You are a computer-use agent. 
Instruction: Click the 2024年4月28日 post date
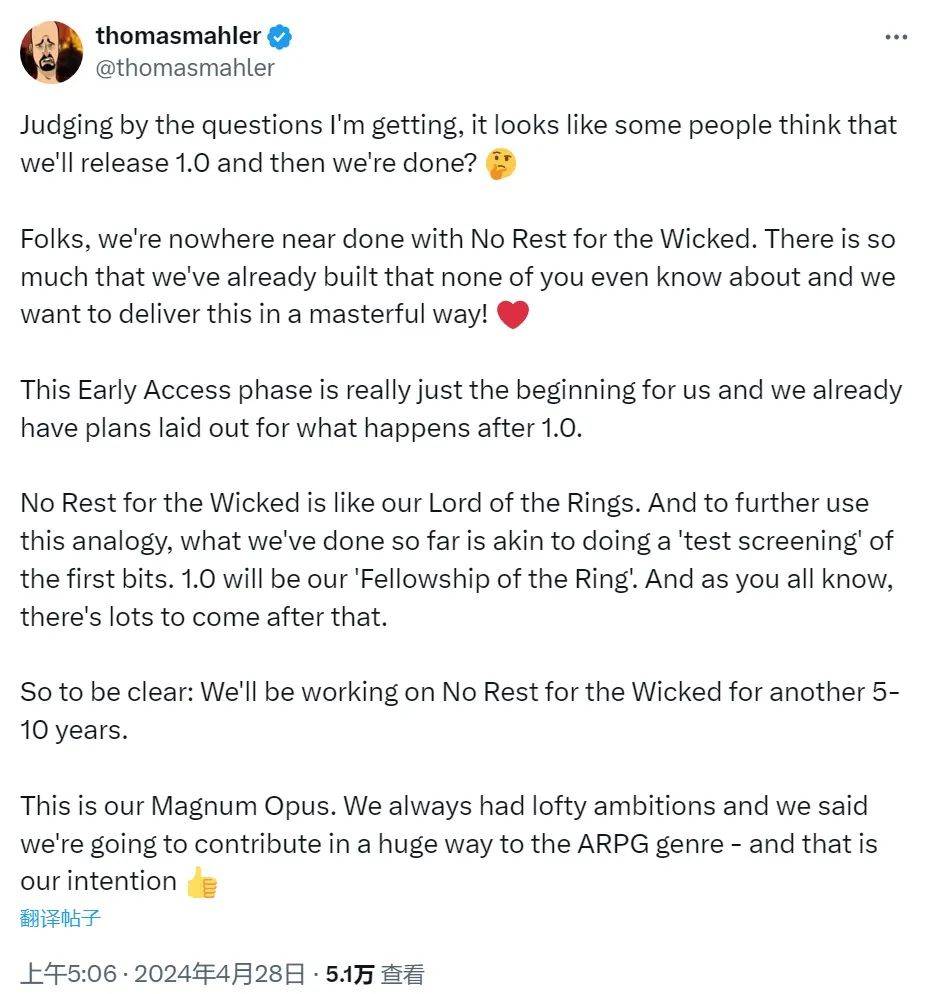tap(219, 974)
